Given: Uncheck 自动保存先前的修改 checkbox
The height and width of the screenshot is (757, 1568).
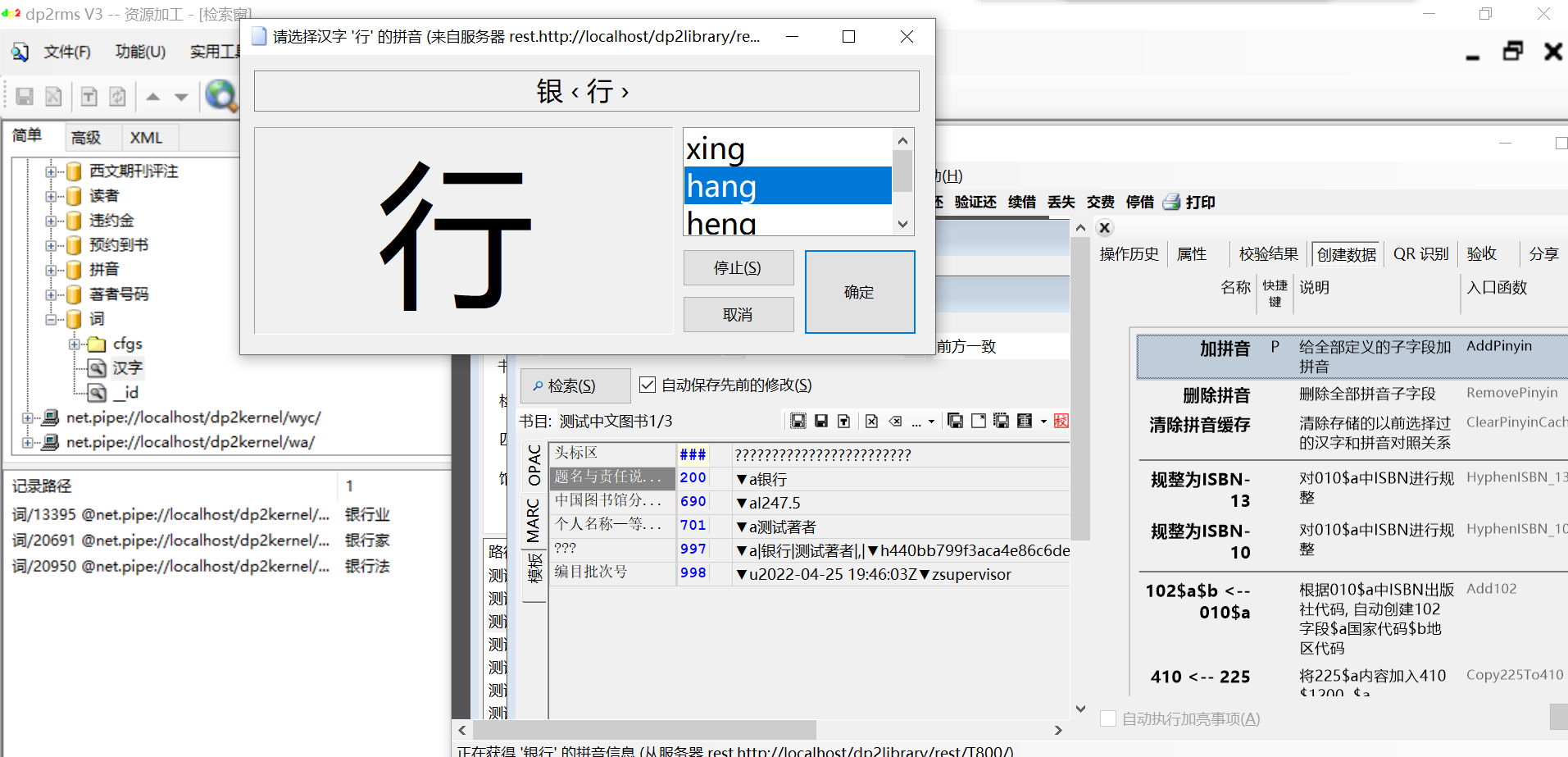Looking at the screenshot, I should tap(647, 385).
